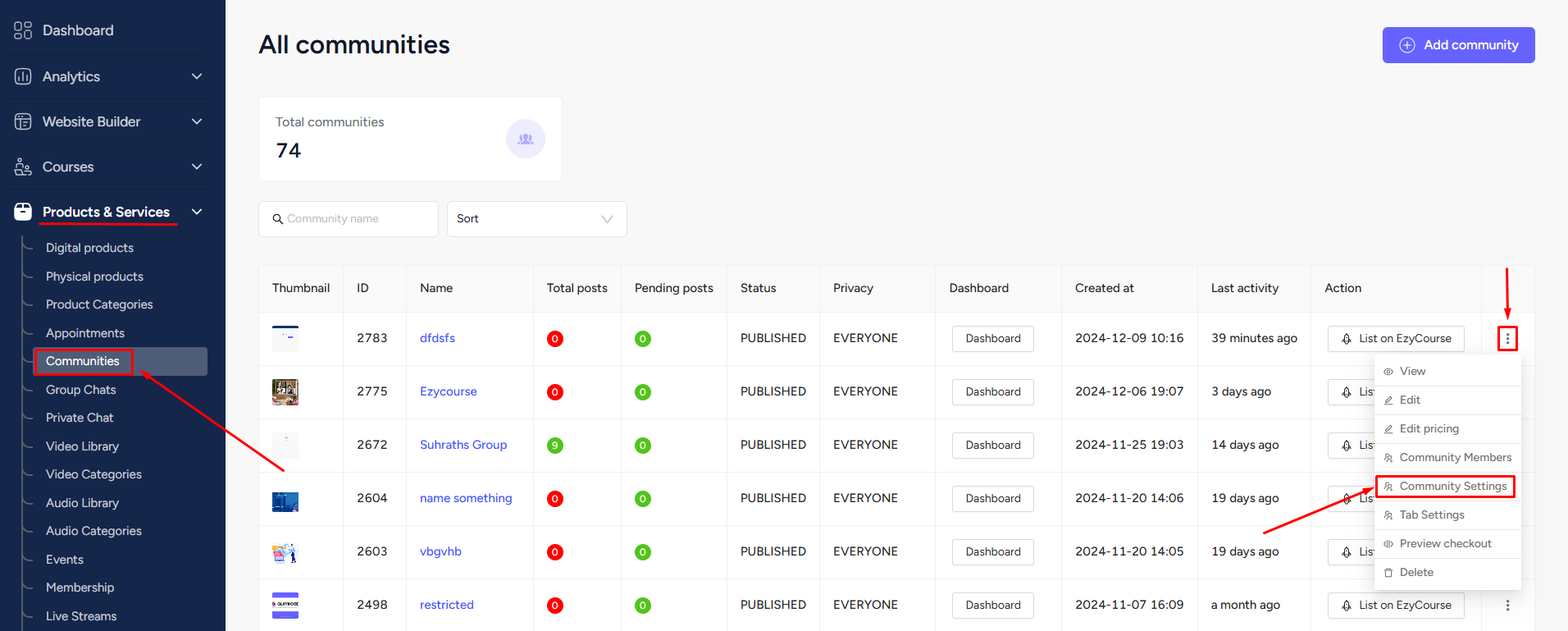The height and width of the screenshot is (631, 1568).
Task: Open Video Library in sidebar
Action: (x=82, y=446)
